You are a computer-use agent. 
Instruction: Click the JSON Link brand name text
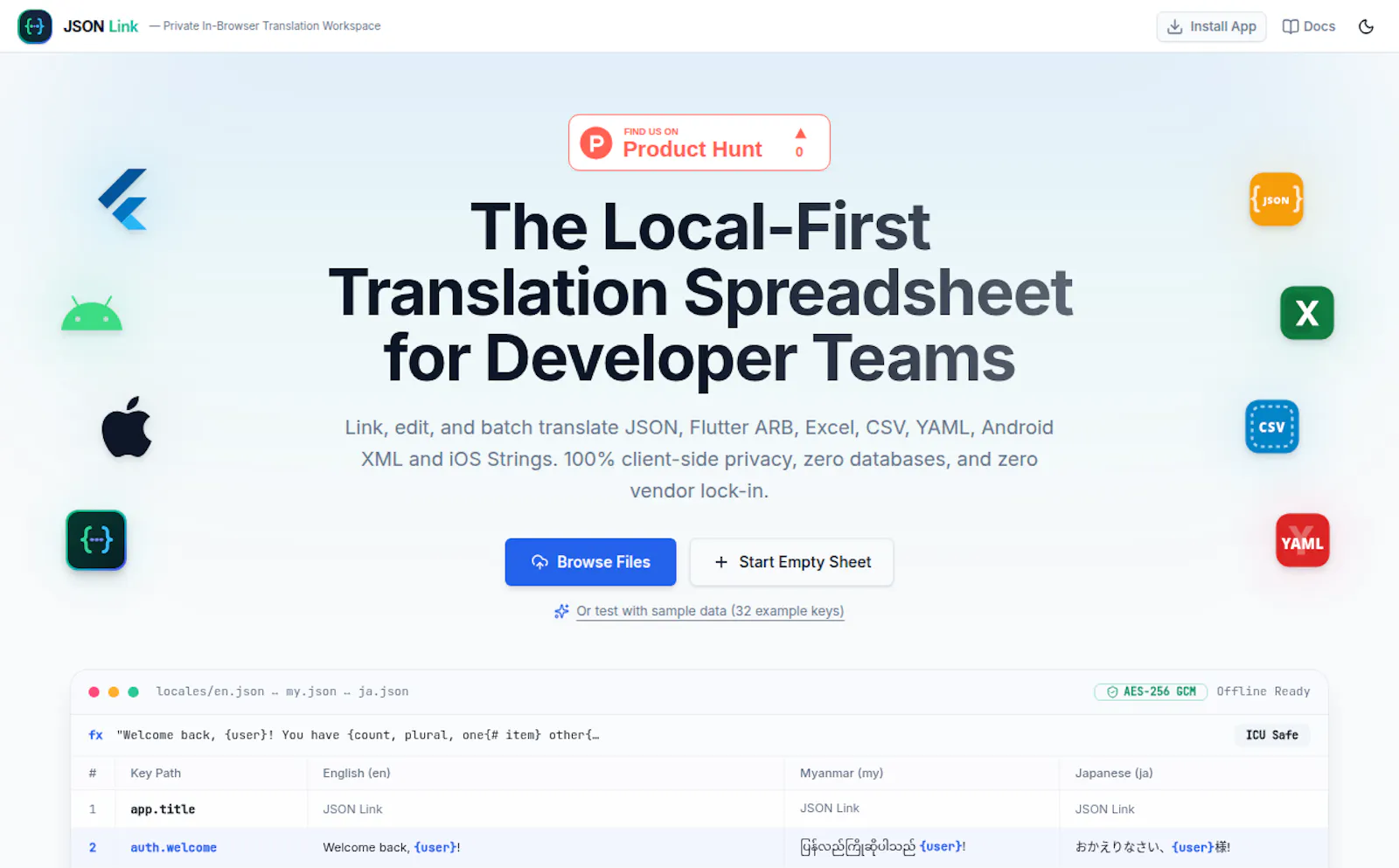[x=101, y=26]
